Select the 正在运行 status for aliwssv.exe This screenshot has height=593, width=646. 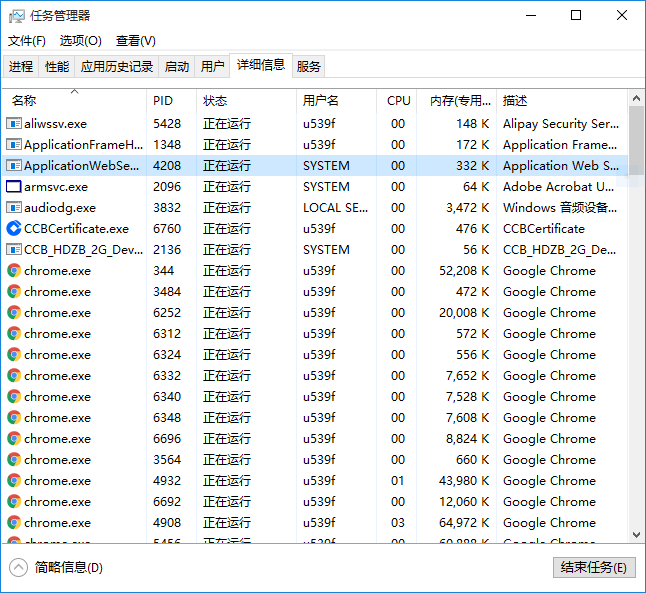coord(227,123)
